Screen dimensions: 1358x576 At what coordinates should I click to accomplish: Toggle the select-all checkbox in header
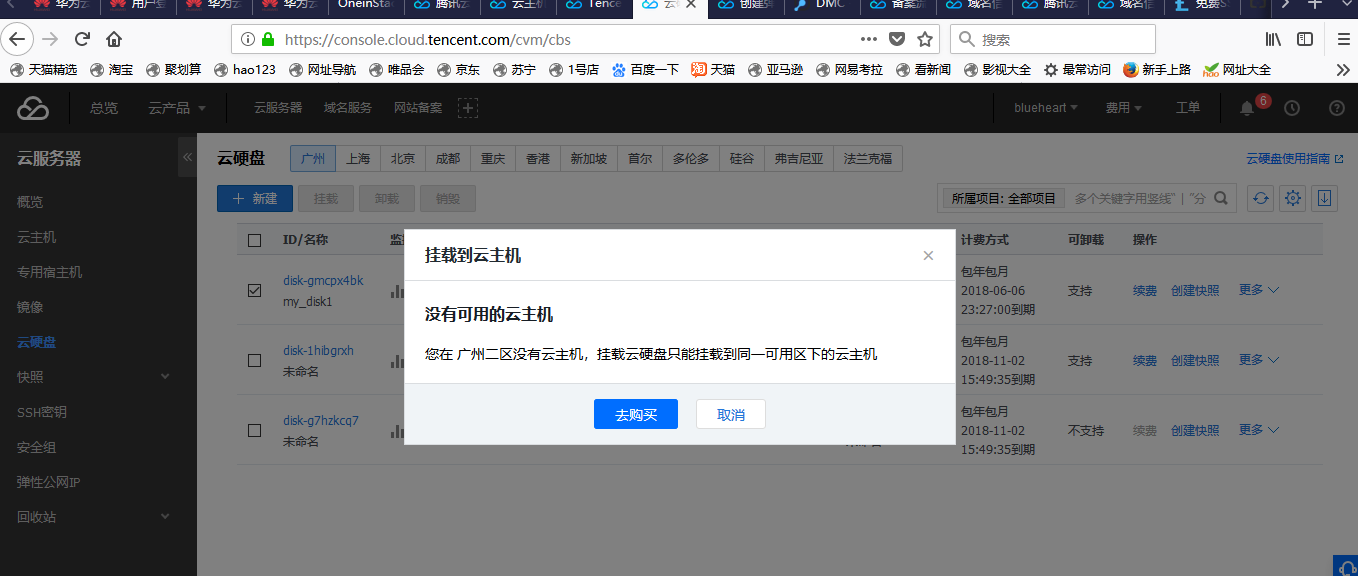254,240
